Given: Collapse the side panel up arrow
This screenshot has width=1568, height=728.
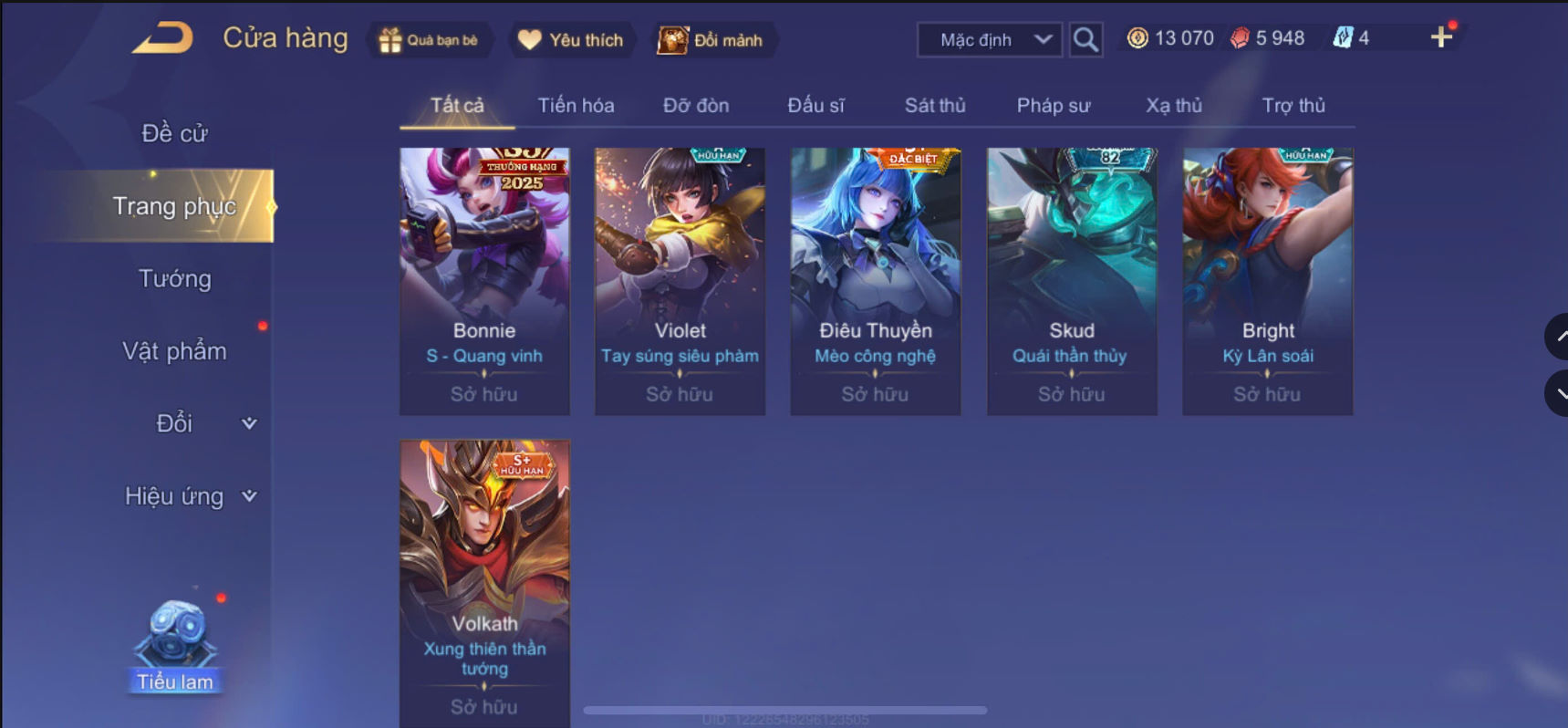Looking at the screenshot, I should 1558,338.
